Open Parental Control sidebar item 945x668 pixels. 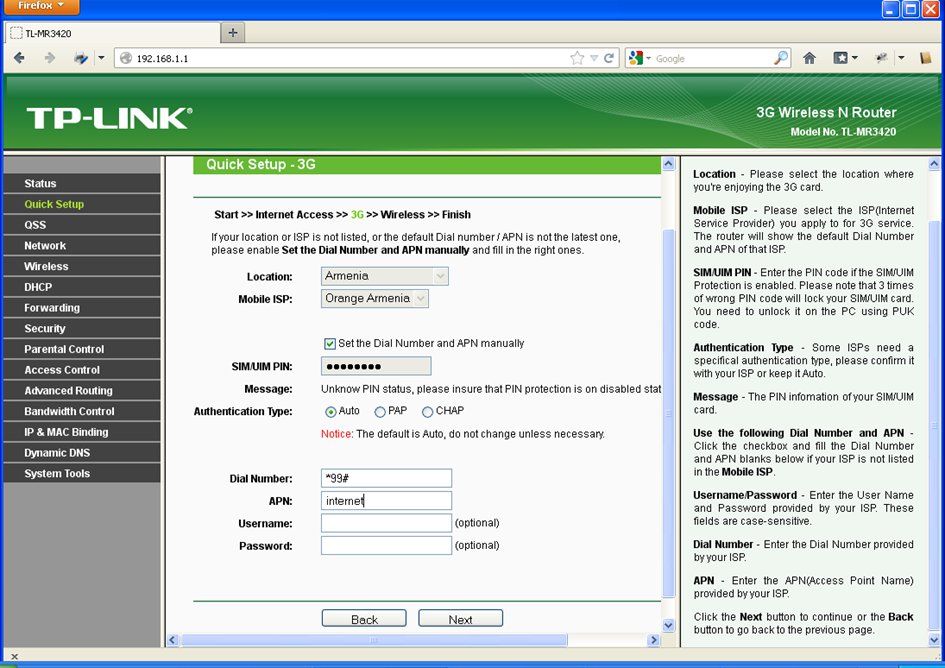point(82,349)
